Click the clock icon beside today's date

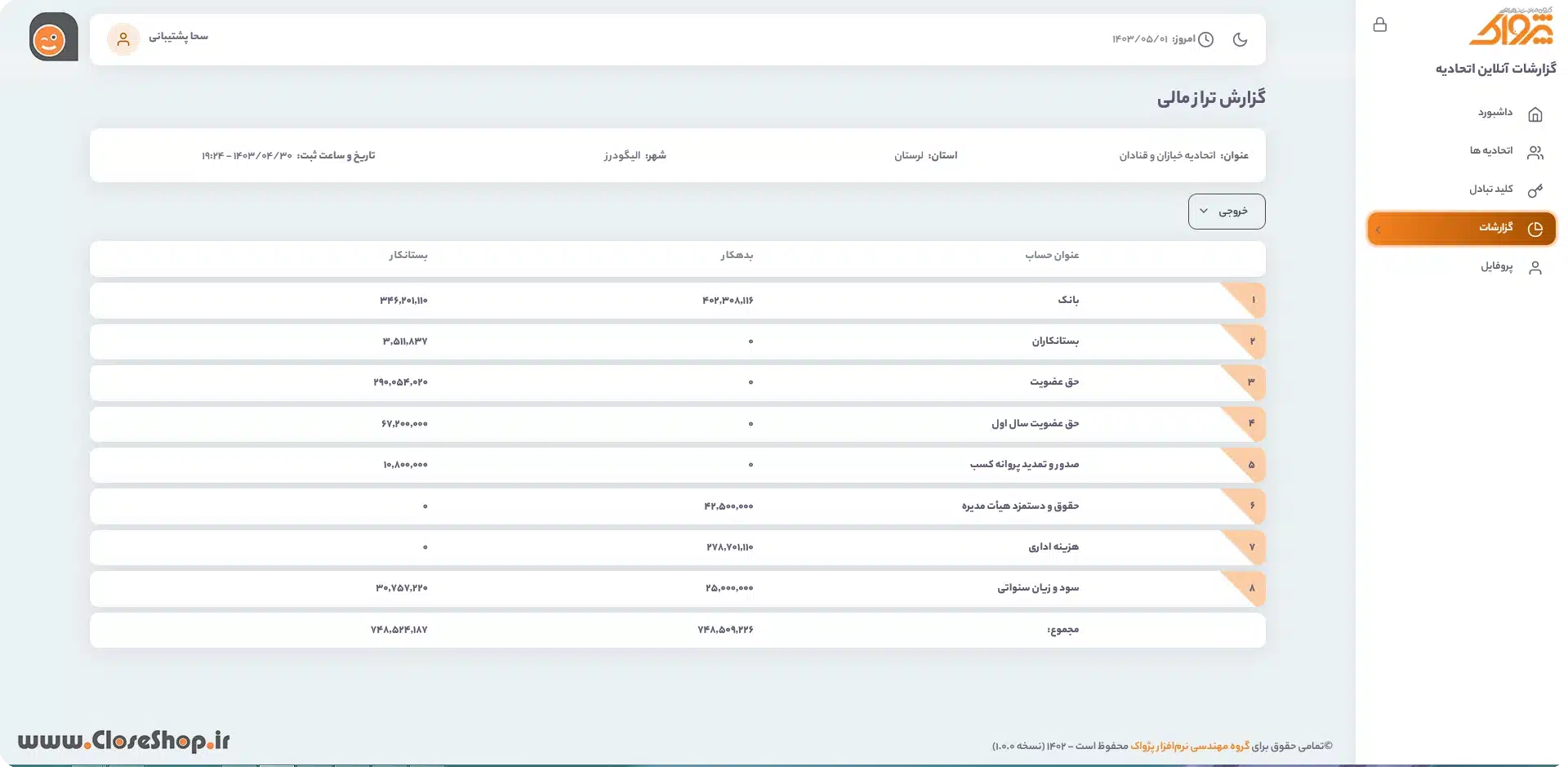click(1205, 39)
